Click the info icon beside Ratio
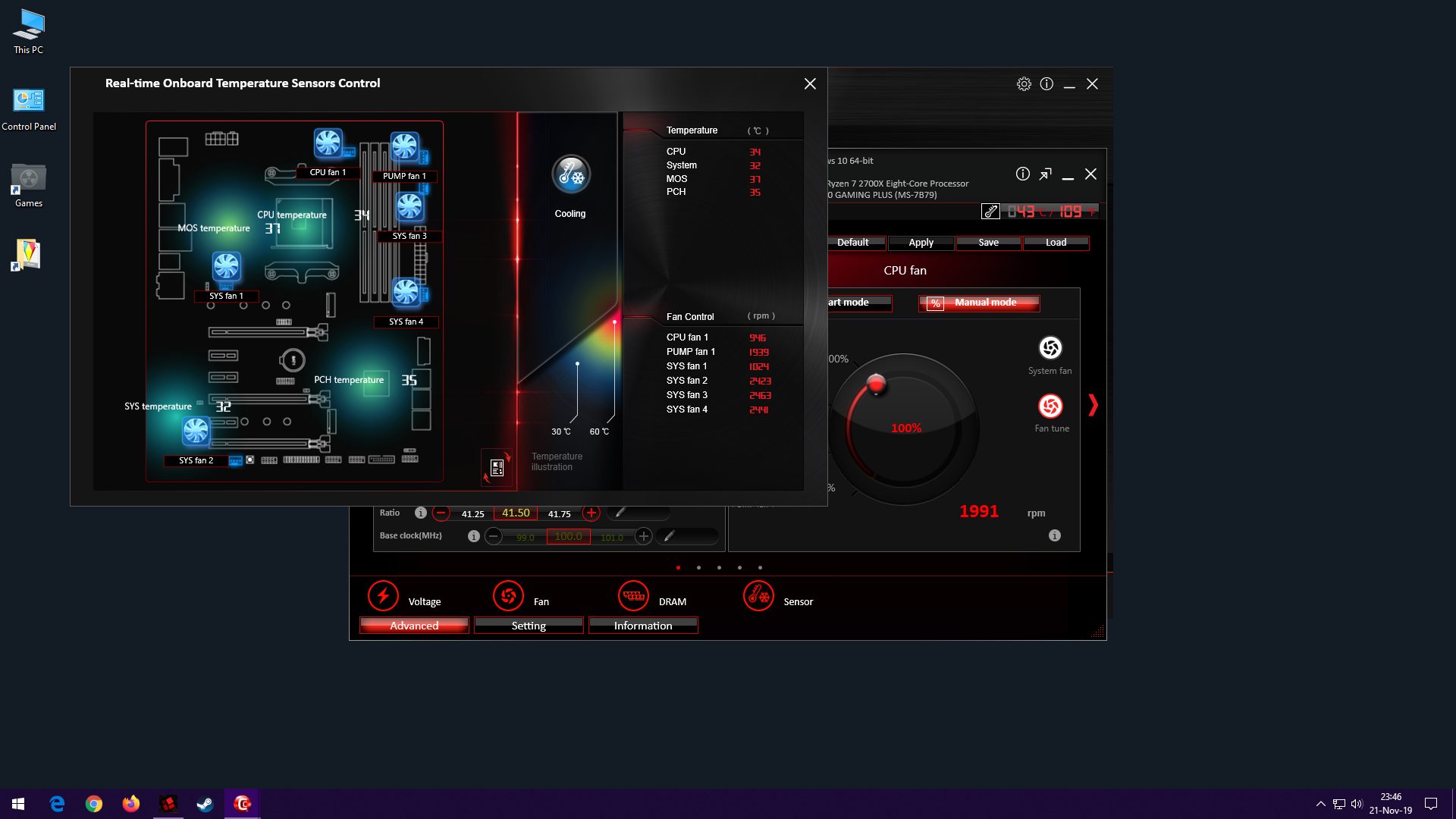This screenshot has width=1456, height=819. pos(421,513)
